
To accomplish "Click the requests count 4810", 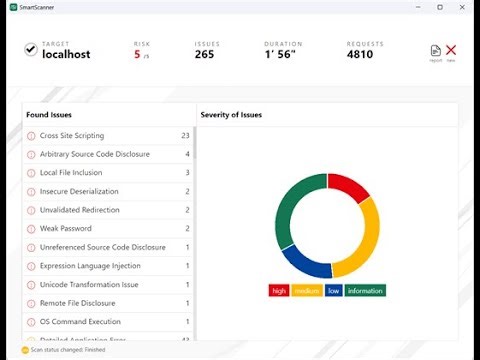I will click(360, 54).
